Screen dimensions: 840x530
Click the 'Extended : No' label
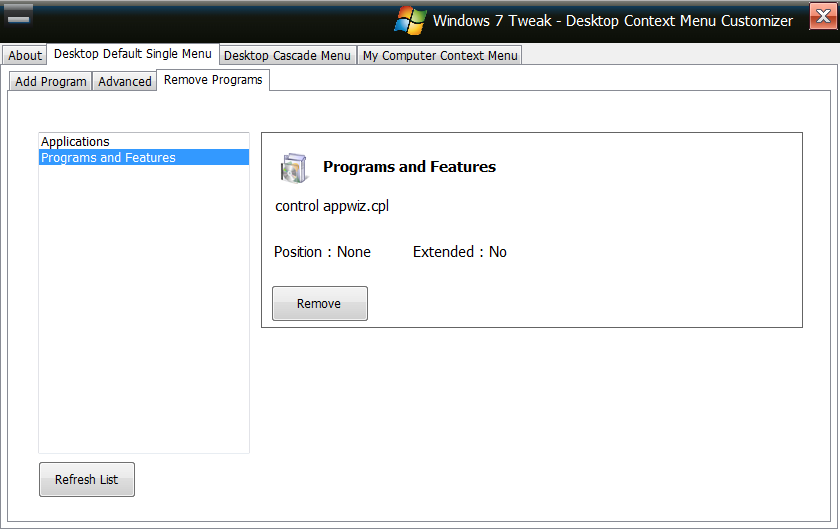(x=460, y=252)
